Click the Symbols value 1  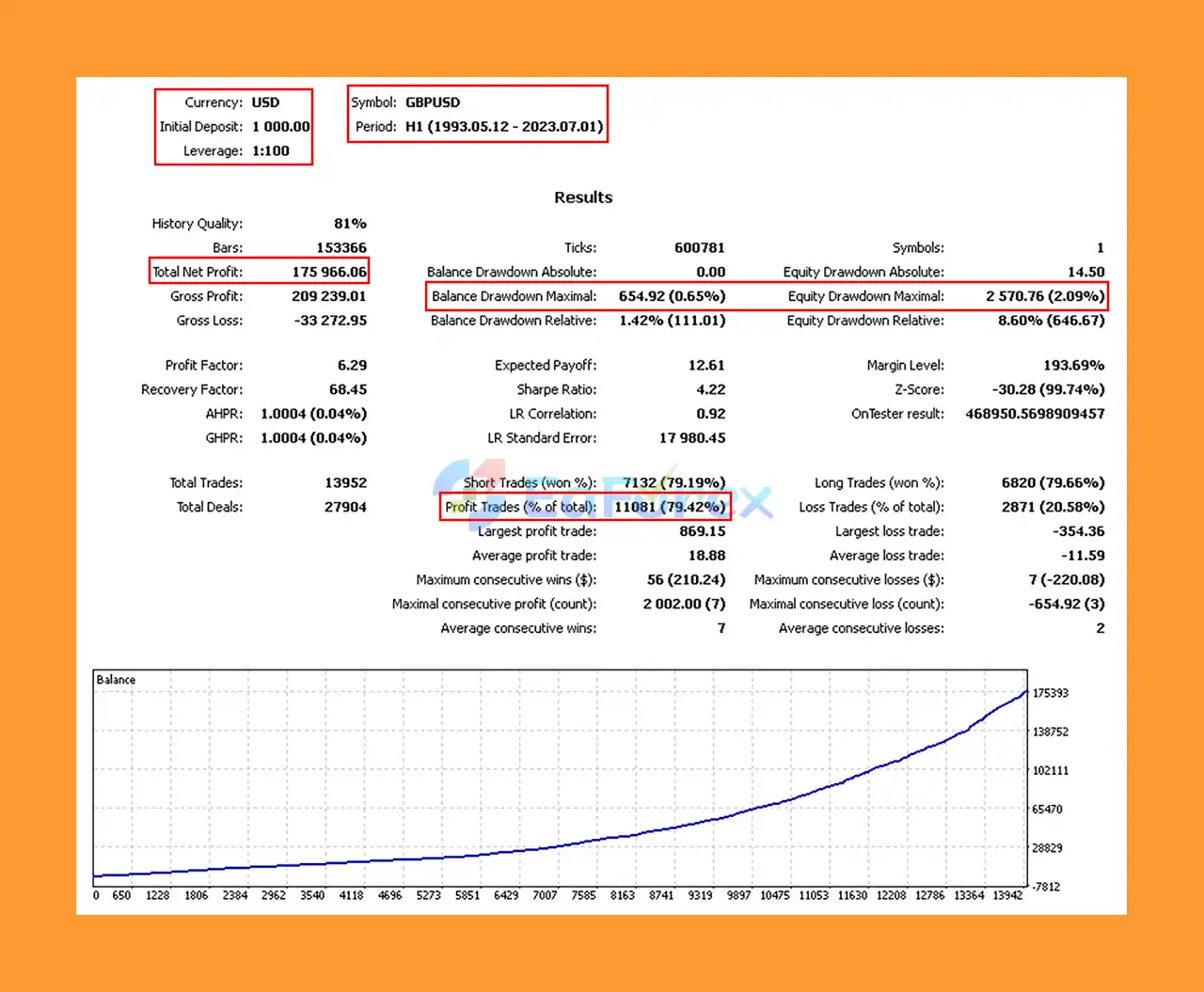click(x=1101, y=248)
